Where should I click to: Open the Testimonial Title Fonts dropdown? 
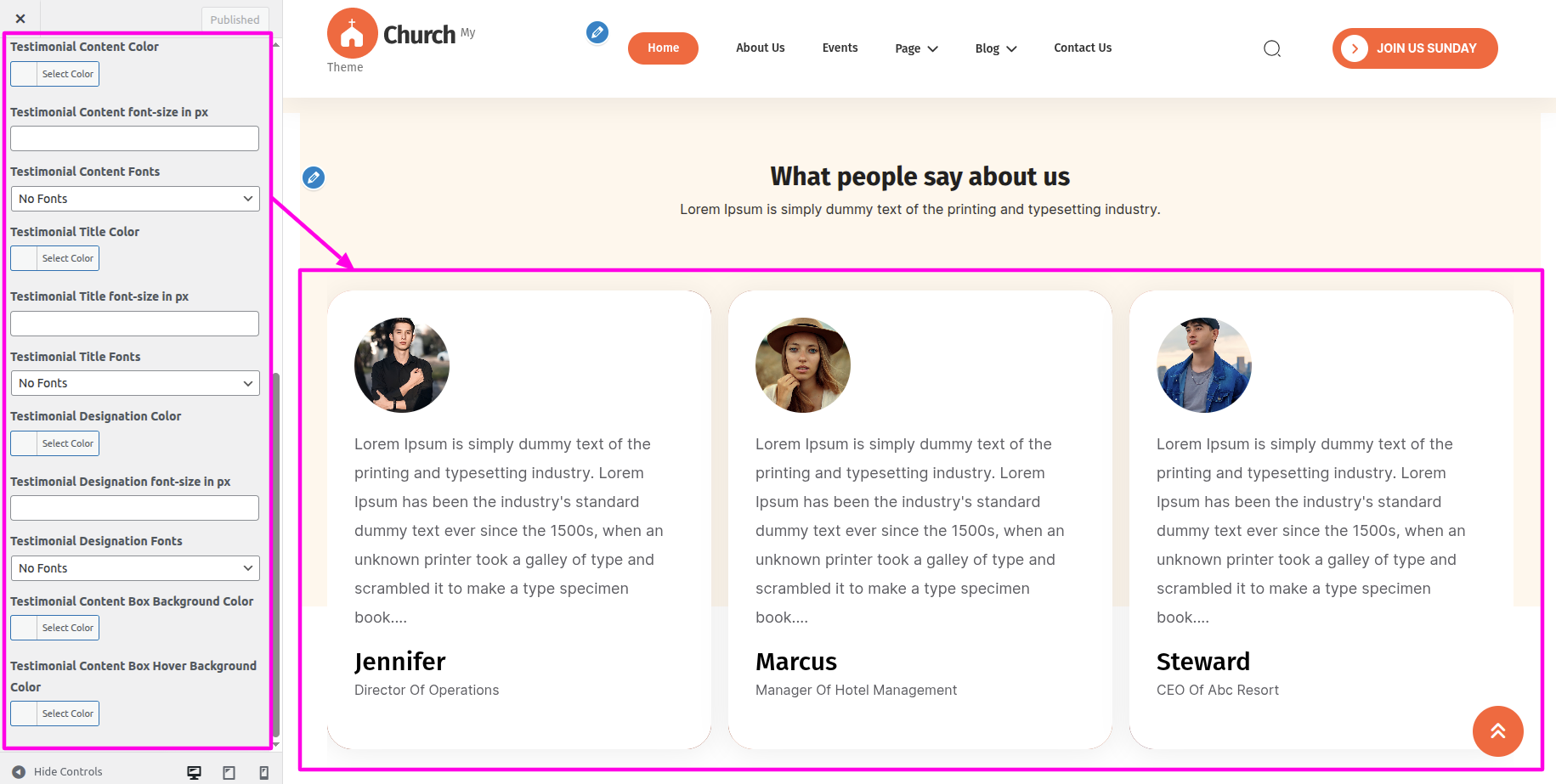(x=135, y=383)
